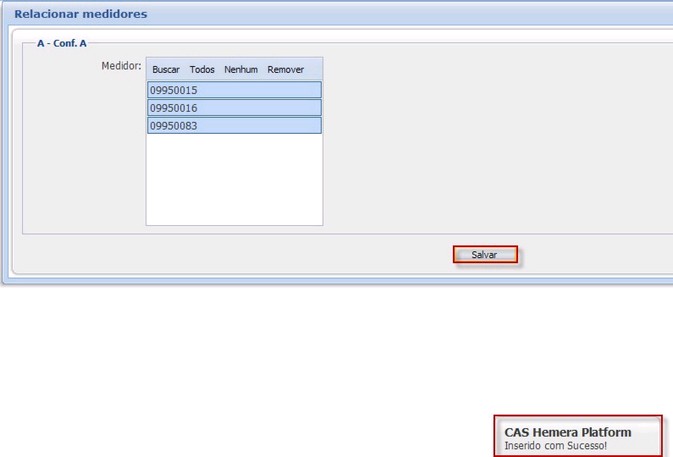Click gray space left of the Salvar button
Screen dimensions: 673x457
300,255
